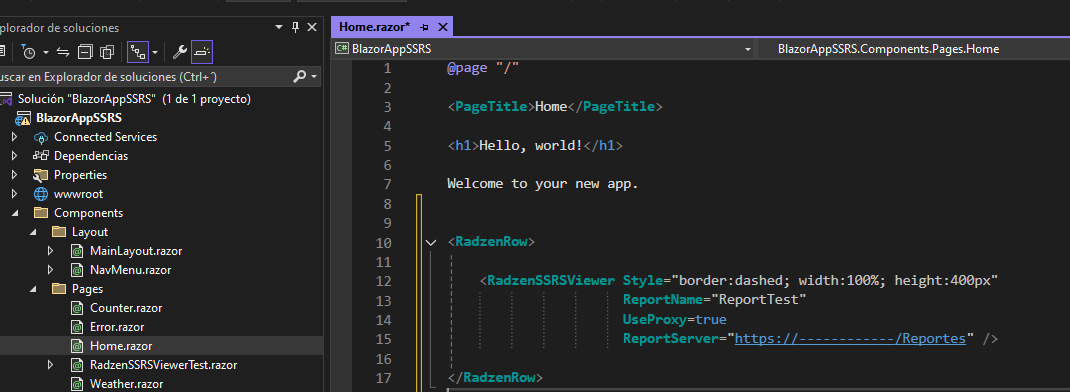
Task: Toggle Preview Selected Items button
Action: [202, 51]
